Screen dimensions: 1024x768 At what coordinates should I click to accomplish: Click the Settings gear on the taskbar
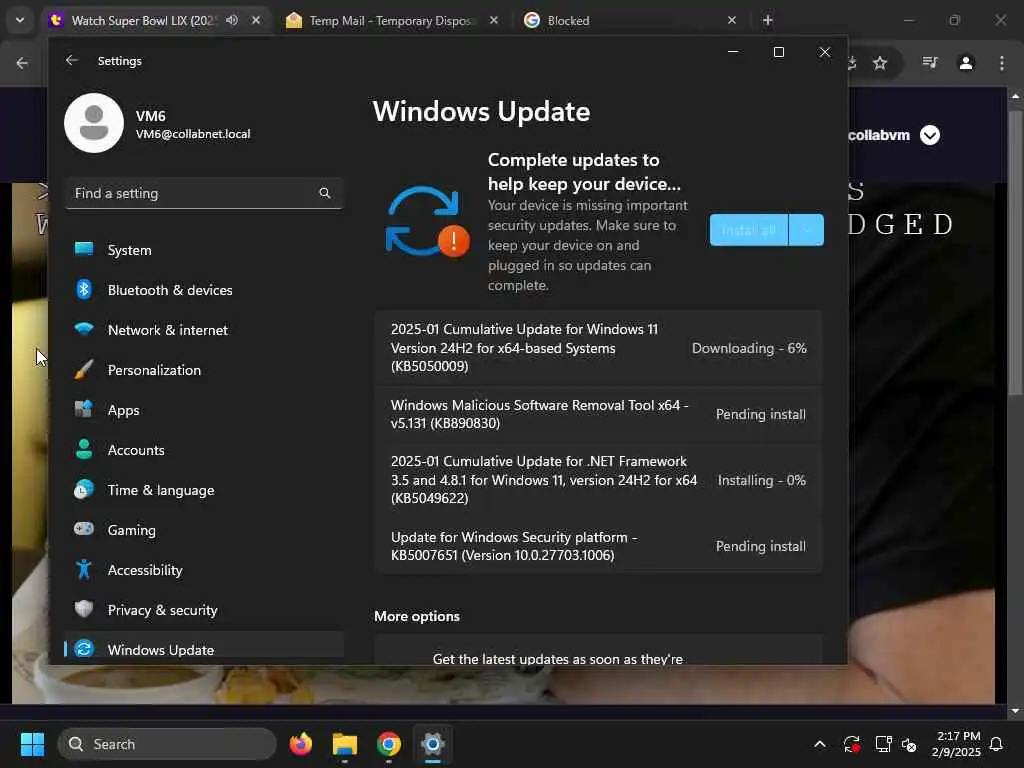(x=432, y=744)
